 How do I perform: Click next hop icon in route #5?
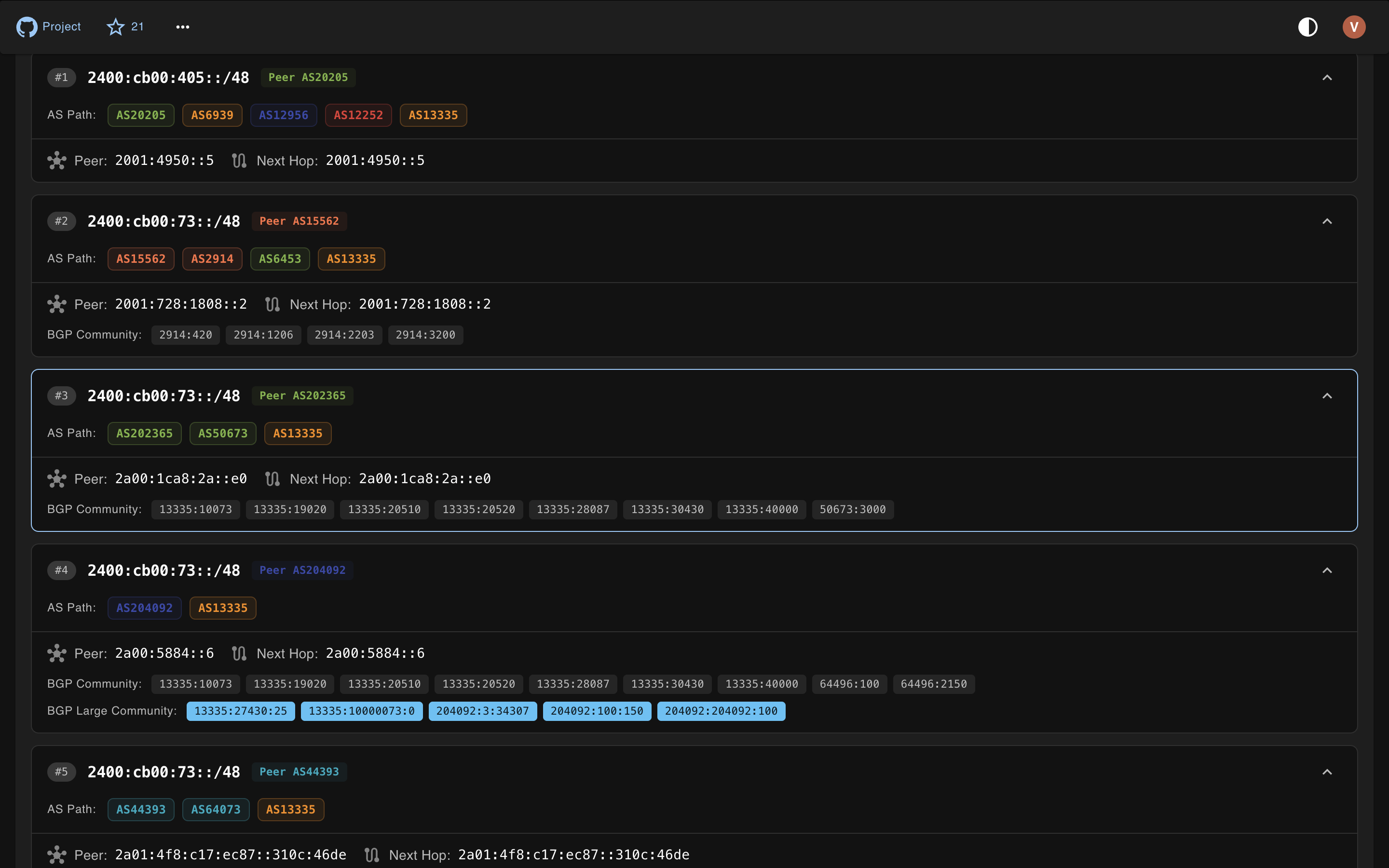(372, 855)
